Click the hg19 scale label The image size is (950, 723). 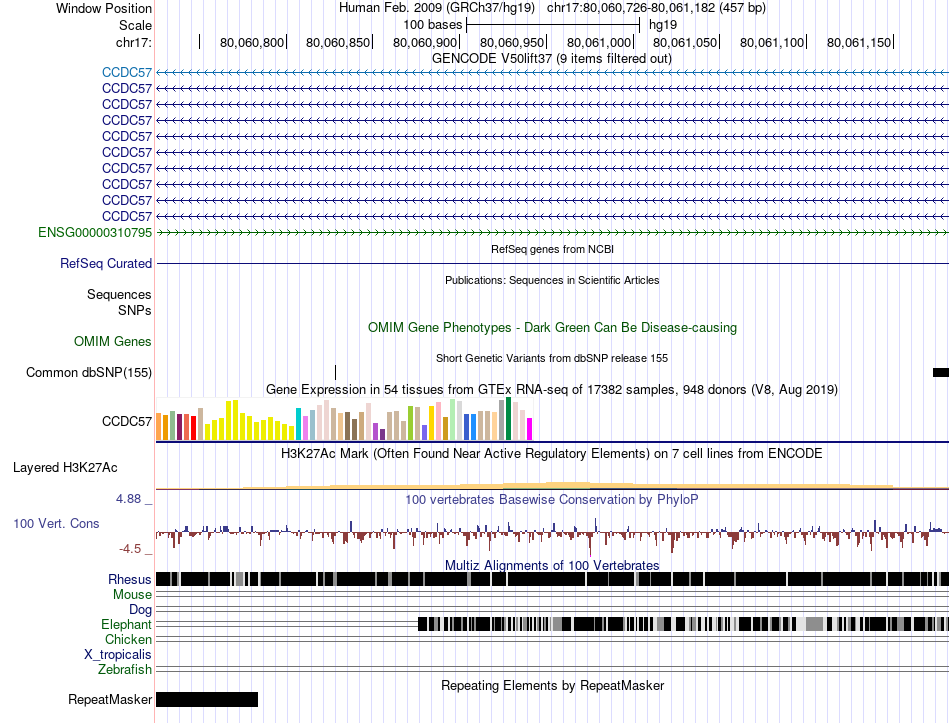tap(663, 25)
